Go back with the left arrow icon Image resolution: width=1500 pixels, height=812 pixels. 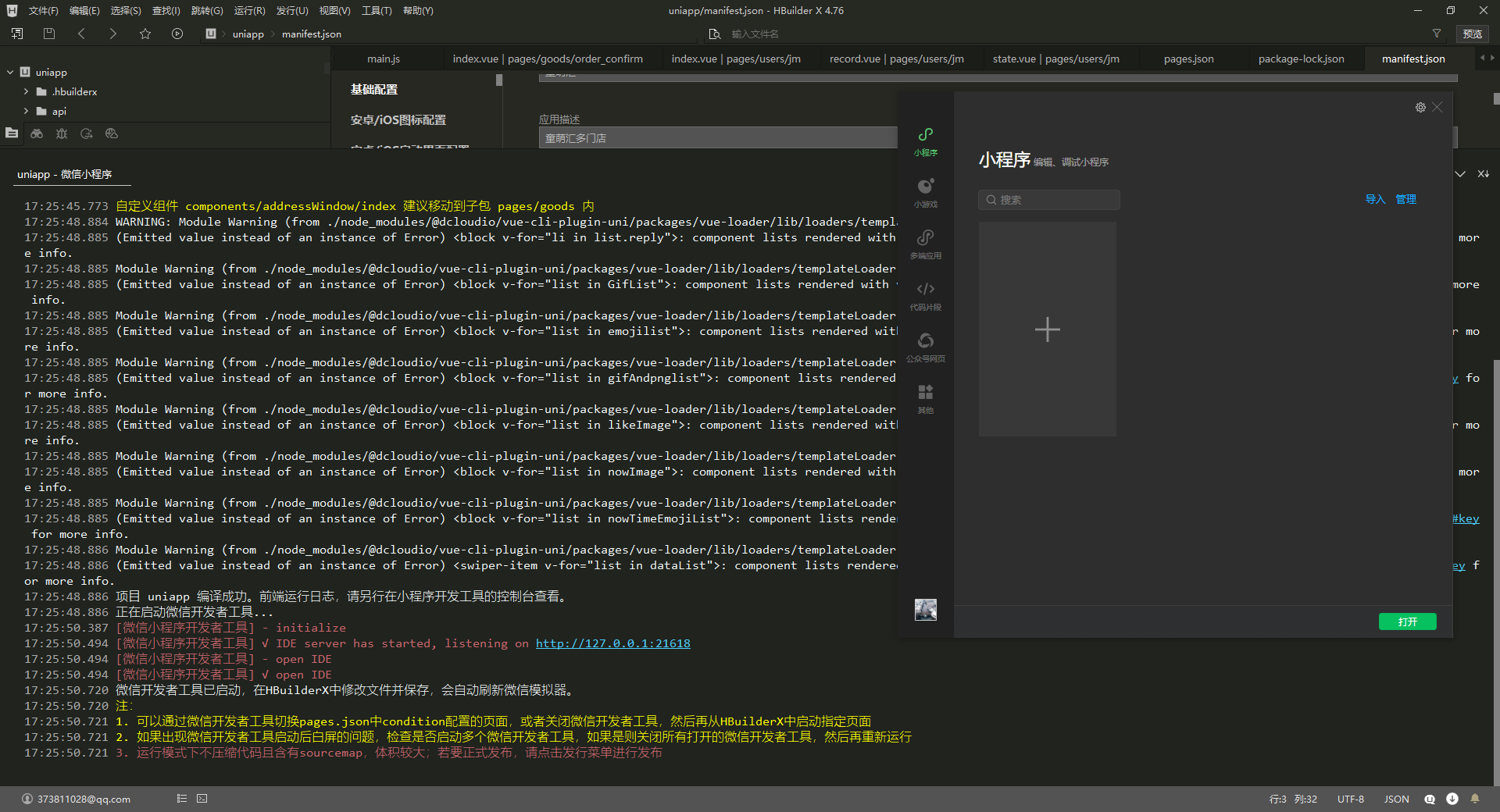tap(81, 34)
